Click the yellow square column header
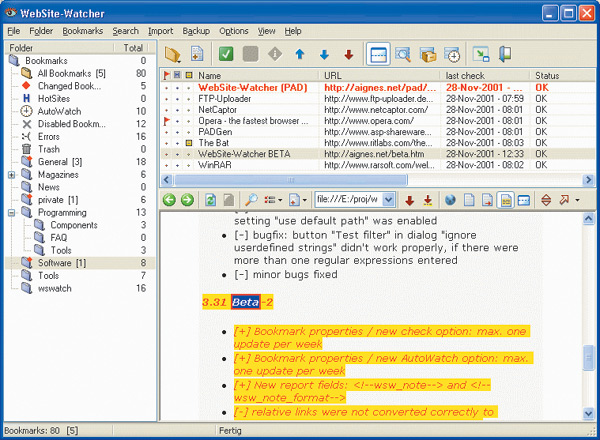The width and height of the screenshot is (600, 440). (189, 75)
